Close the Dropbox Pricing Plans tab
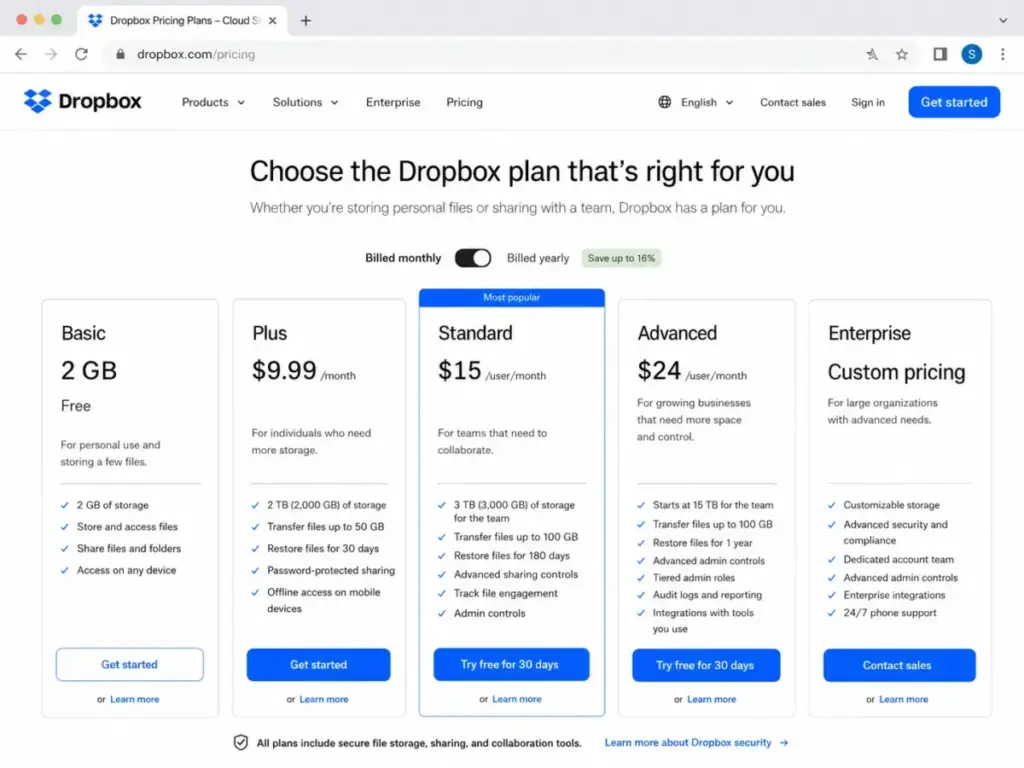Image resolution: width=1024 pixels, height=768 pixels. (272, 20)
